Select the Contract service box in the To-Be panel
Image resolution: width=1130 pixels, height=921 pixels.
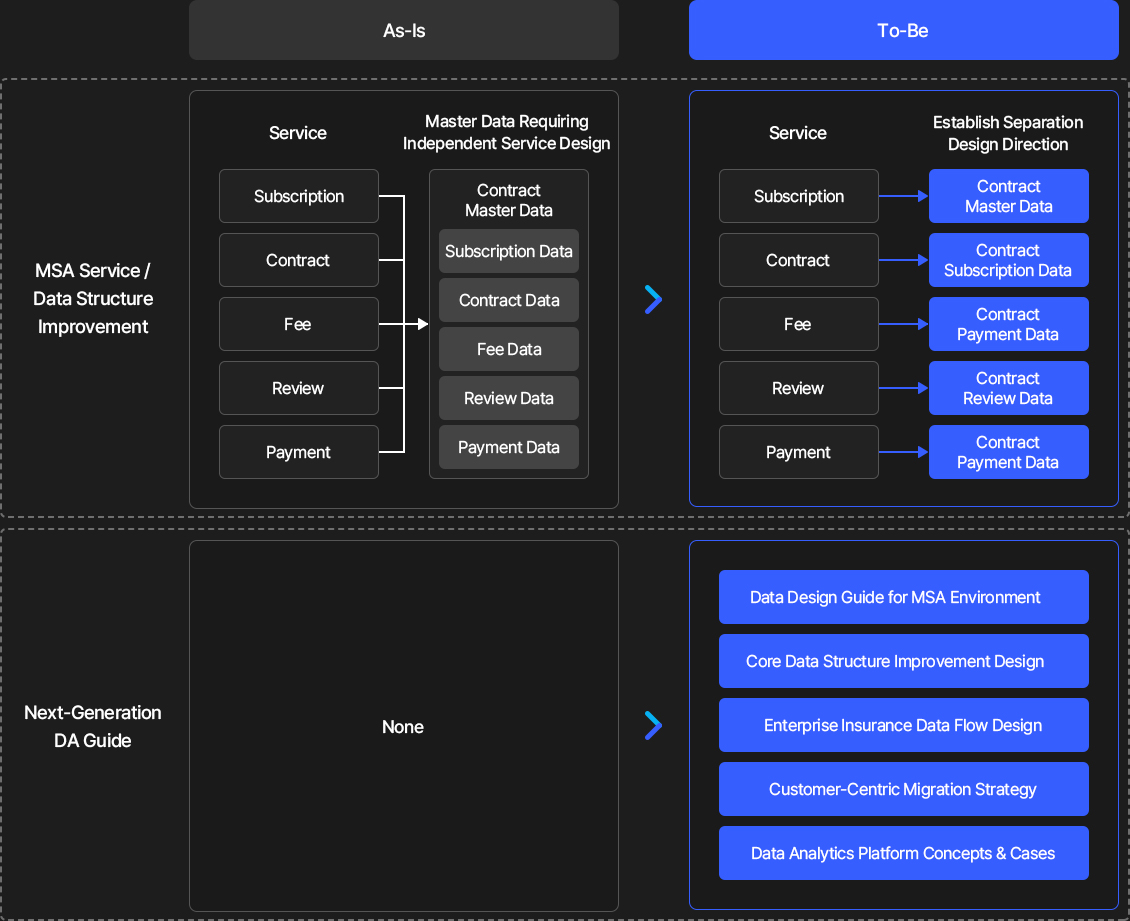coord(798,260)
